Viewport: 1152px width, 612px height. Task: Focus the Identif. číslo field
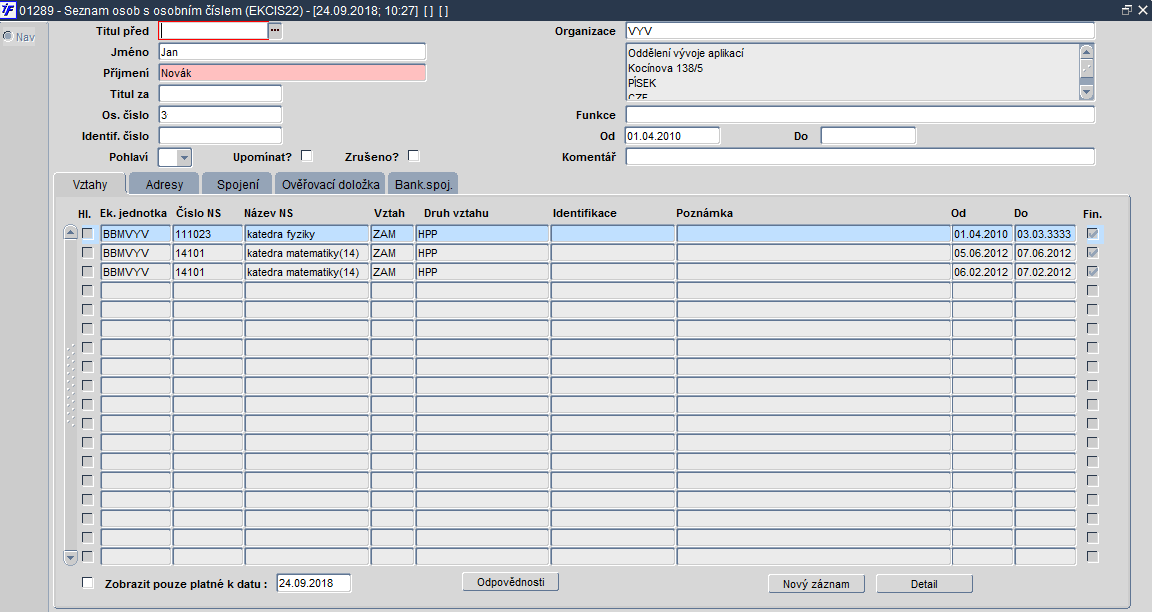tap(220, 136)
